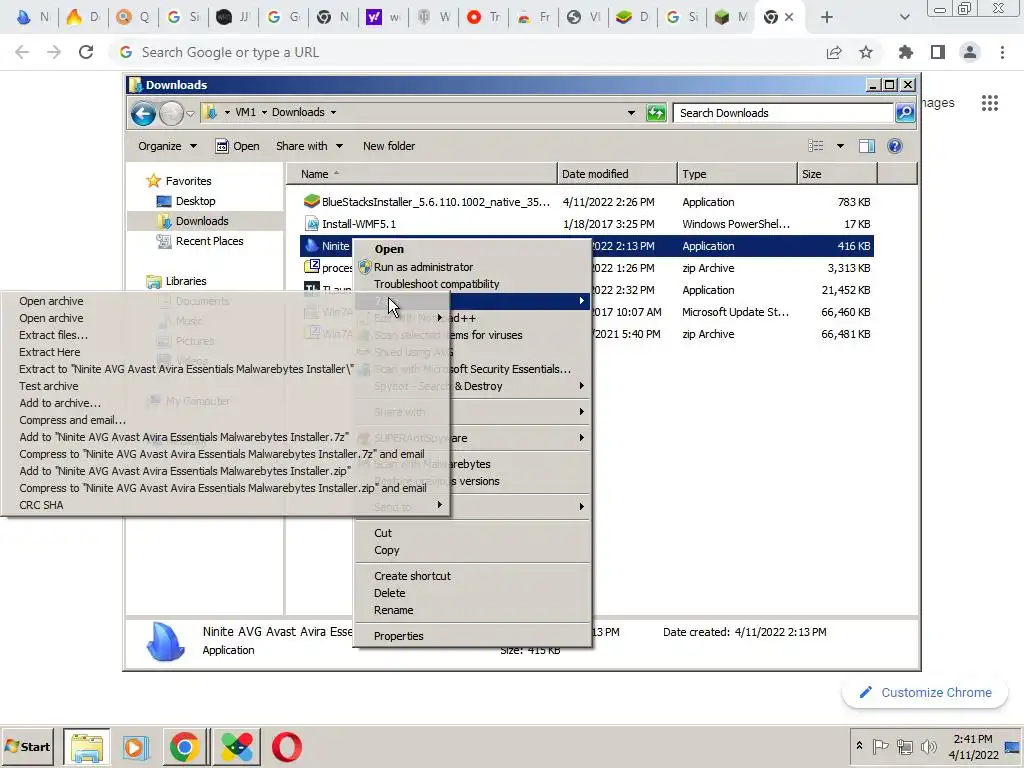Expand the Organize dropdown
This screenshot has height=768, width=1024.
click(167, 146)
